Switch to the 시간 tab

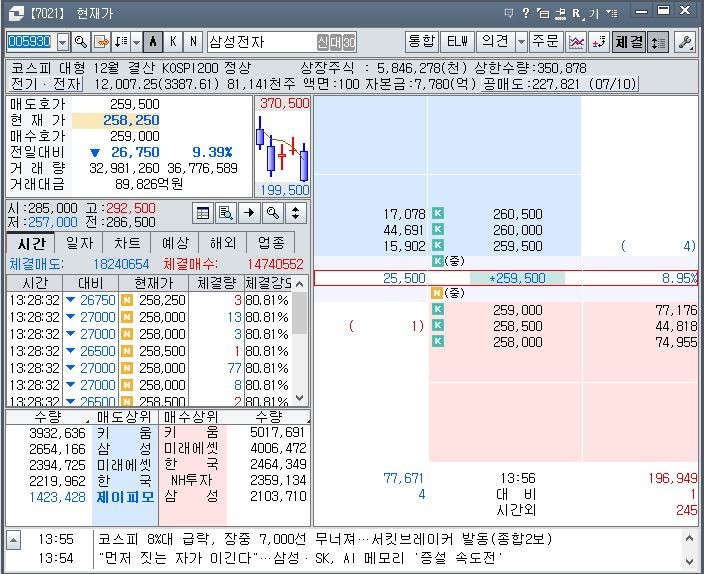[x=31, y=243]
